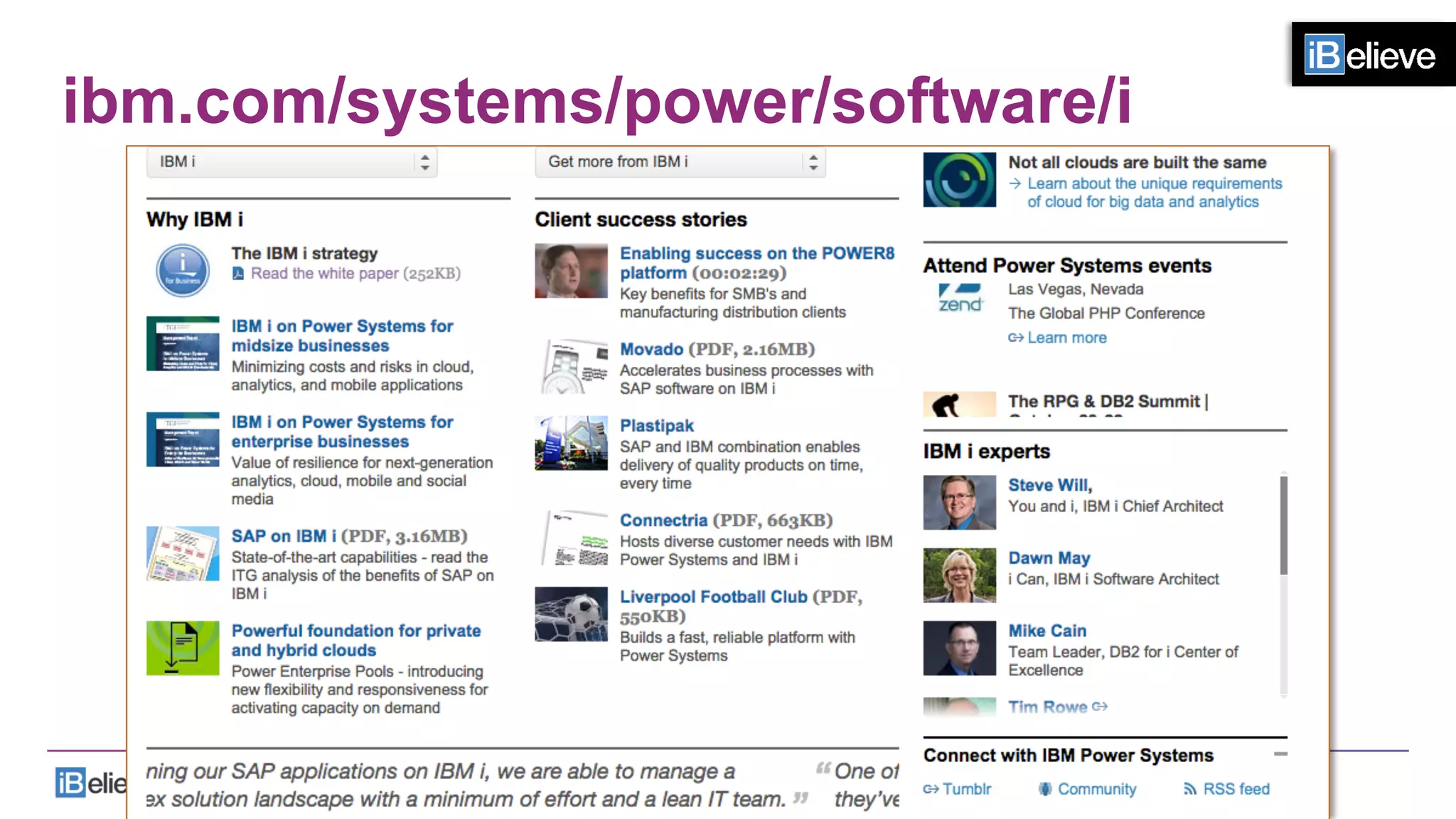Open Powerful foundation for private and hybrid clouds
Screen dimensions: 1456x819
point(356,641)
